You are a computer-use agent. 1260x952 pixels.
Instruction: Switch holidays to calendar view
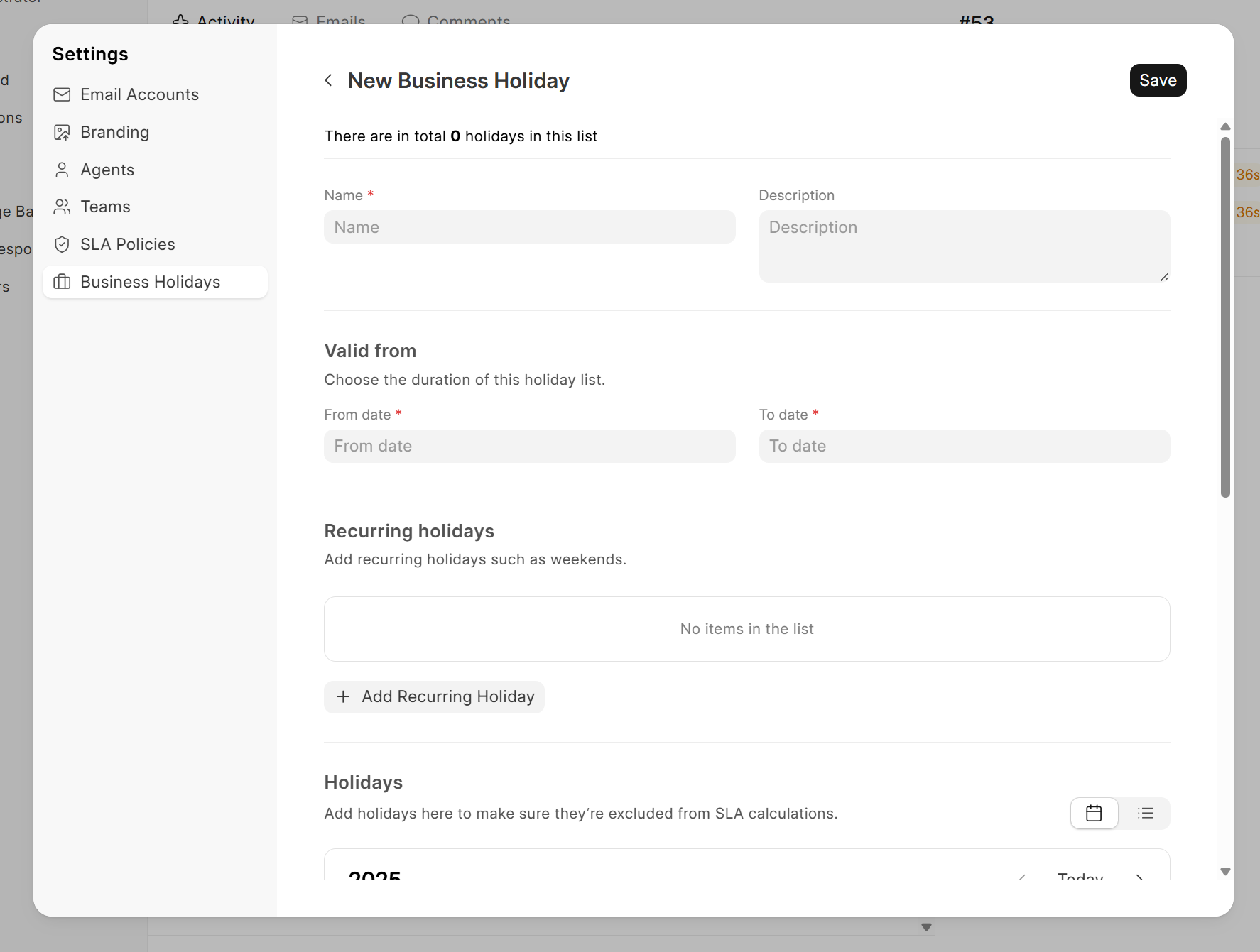[1094, 814]
